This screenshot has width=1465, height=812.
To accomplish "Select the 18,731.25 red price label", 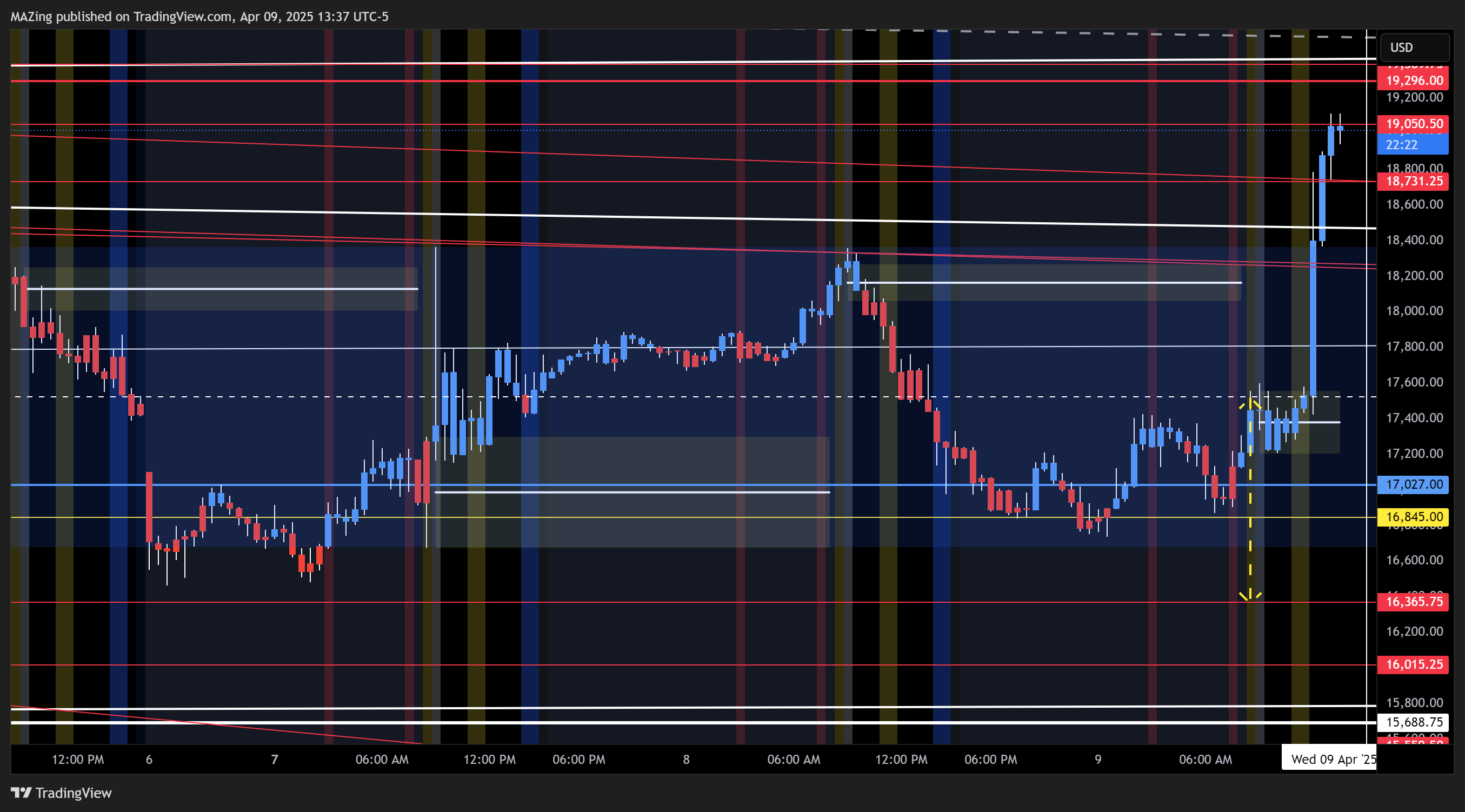I will pyautogui.click(x=1413, y=181).
